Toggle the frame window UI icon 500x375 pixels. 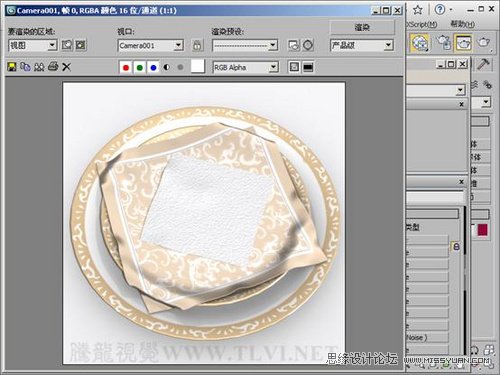(x=308, y=67)
